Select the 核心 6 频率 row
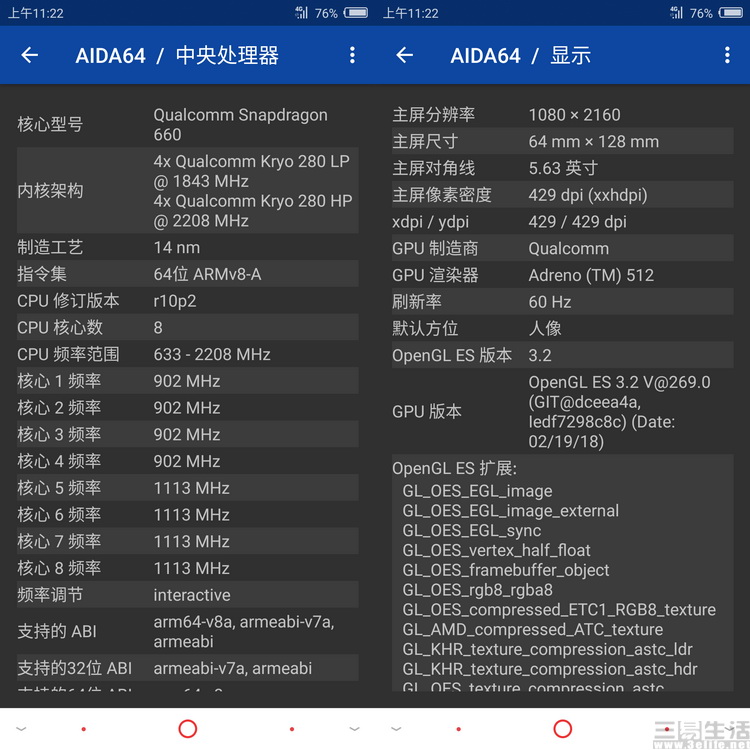 click(x=188, y=515)
